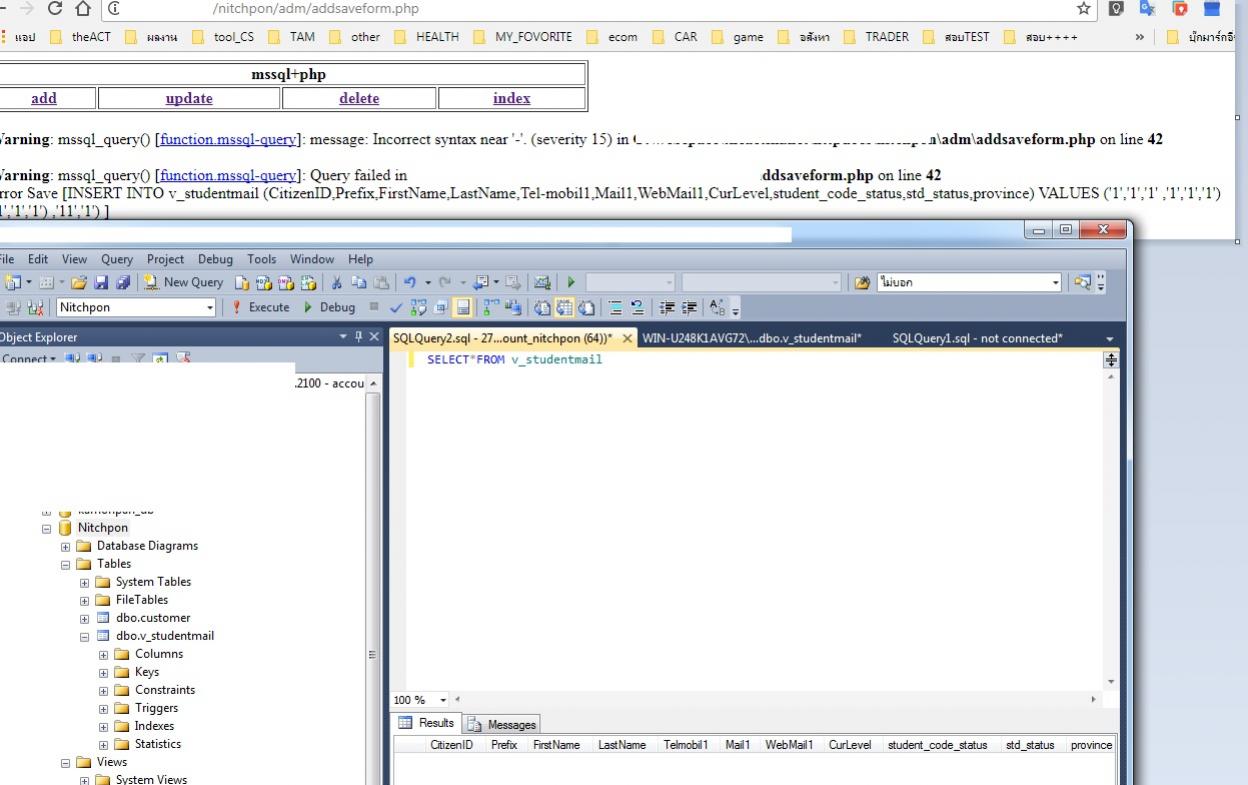Switch to the Messages tab
The height and width of the screenshot is (785, 1248).
pos(502,724)
